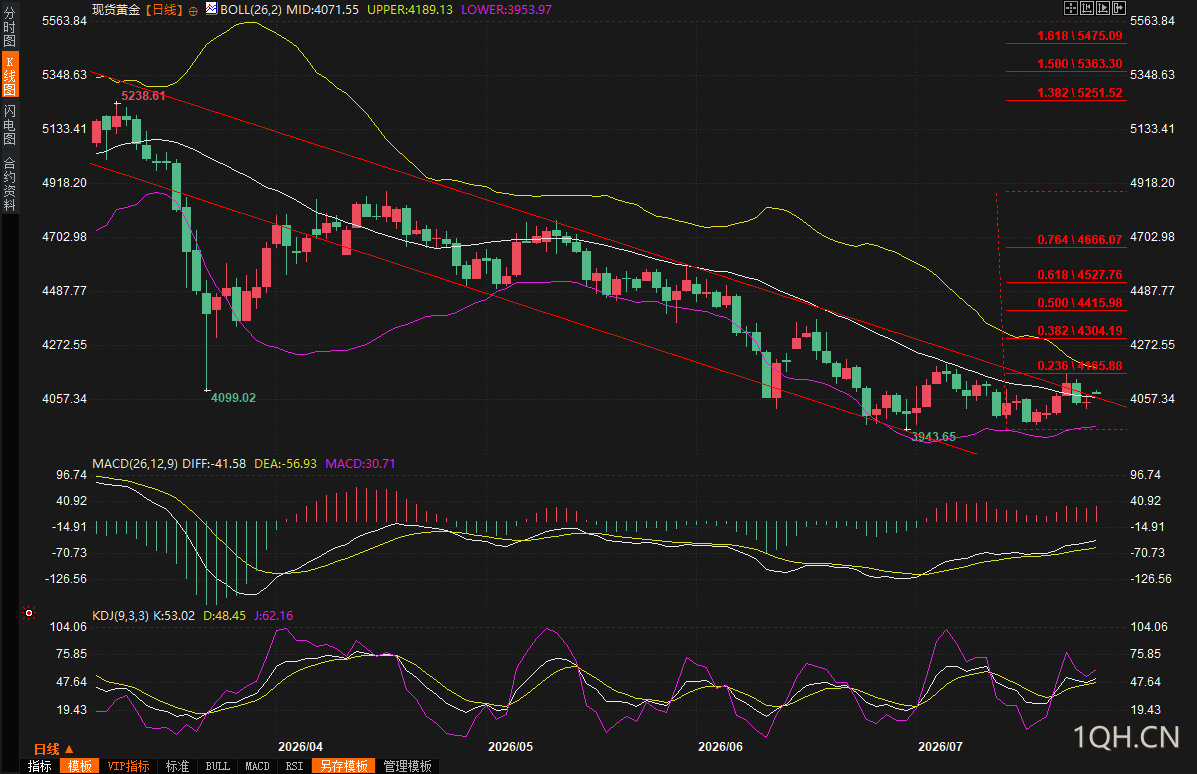This screenshot has height=774, width=1197.
Task: Select the K线图 sidebar tab
Action: (9, 75)
